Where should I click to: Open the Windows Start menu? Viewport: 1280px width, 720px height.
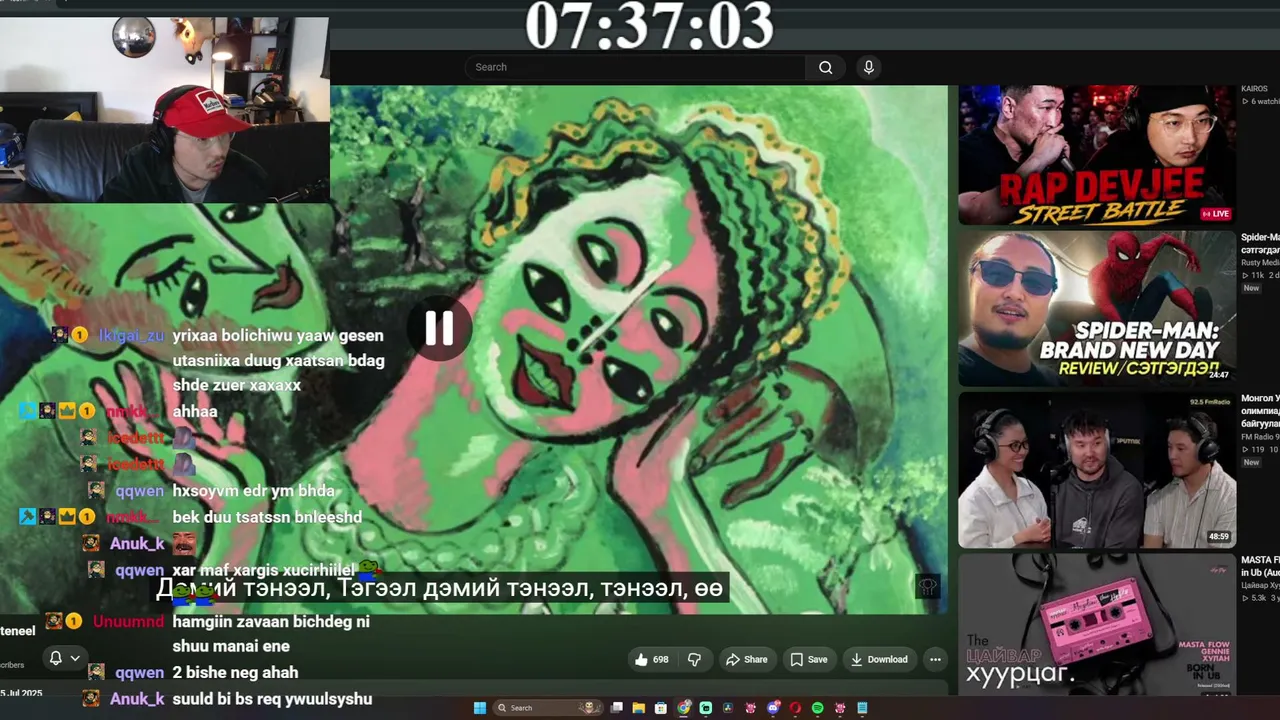[480, 708]
